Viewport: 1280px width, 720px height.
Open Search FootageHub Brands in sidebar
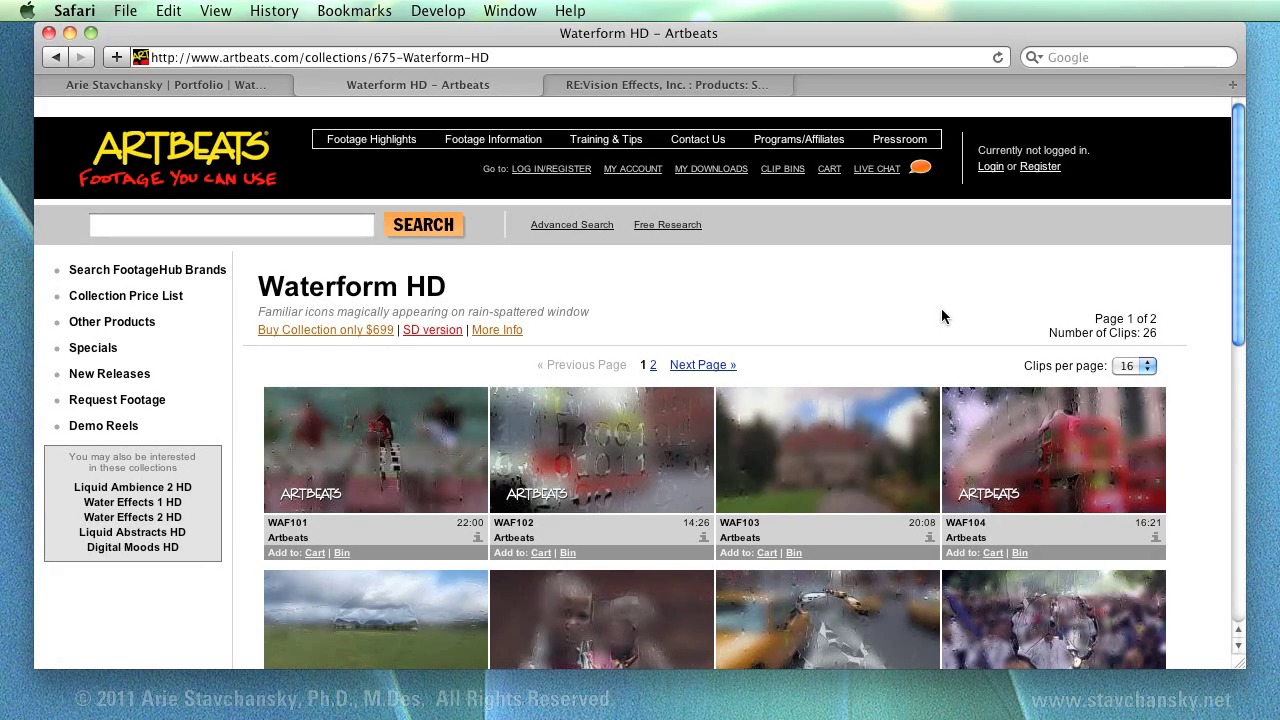(147, 270)
